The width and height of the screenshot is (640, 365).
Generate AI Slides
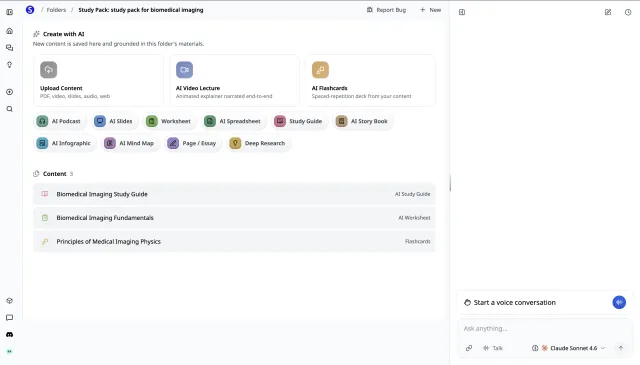(x=114, y=121)
